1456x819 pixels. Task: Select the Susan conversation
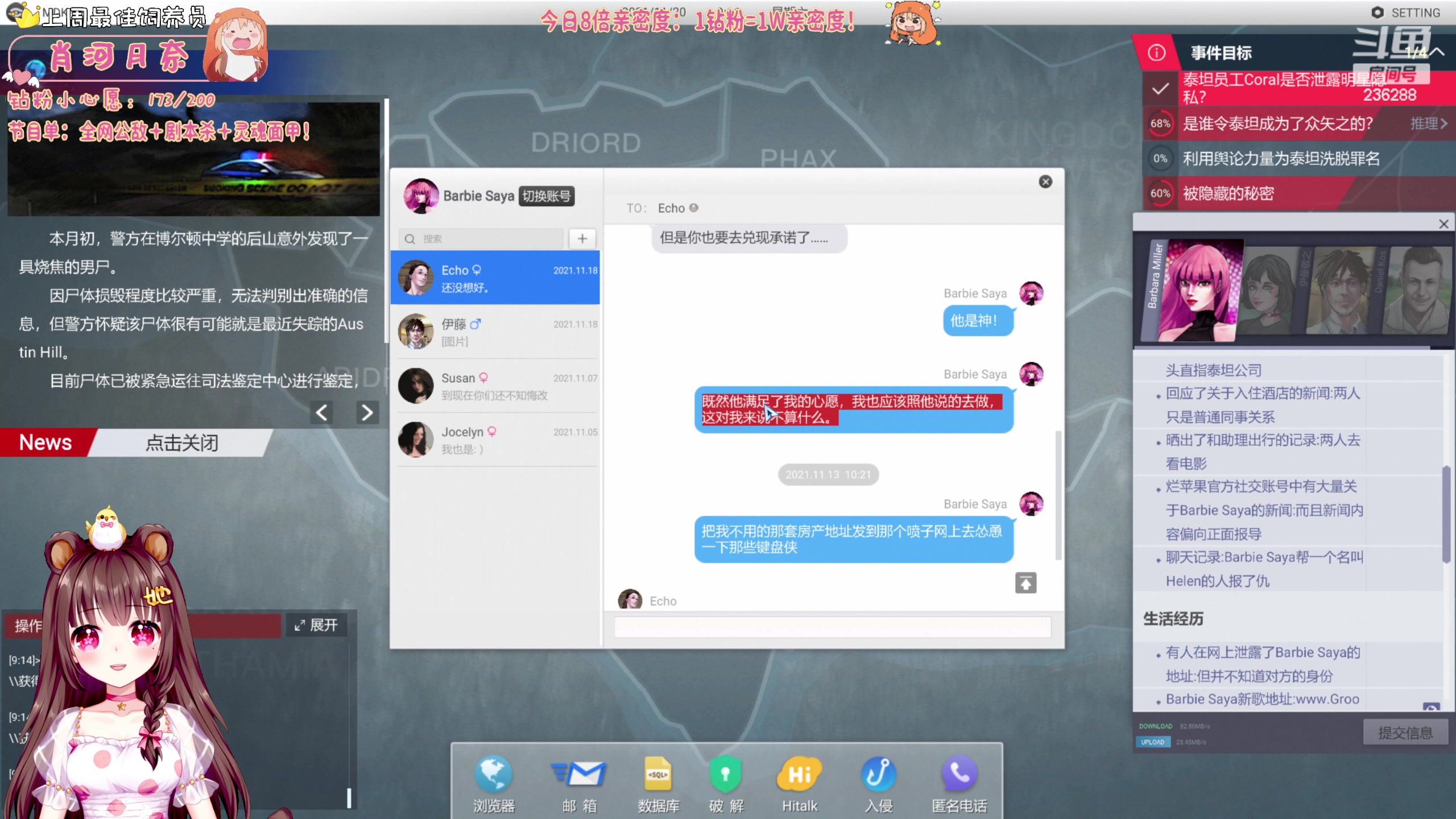pos(495,386)
